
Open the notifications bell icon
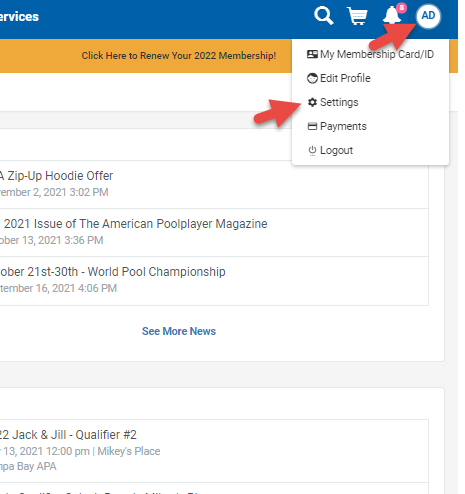pos(393,15)
